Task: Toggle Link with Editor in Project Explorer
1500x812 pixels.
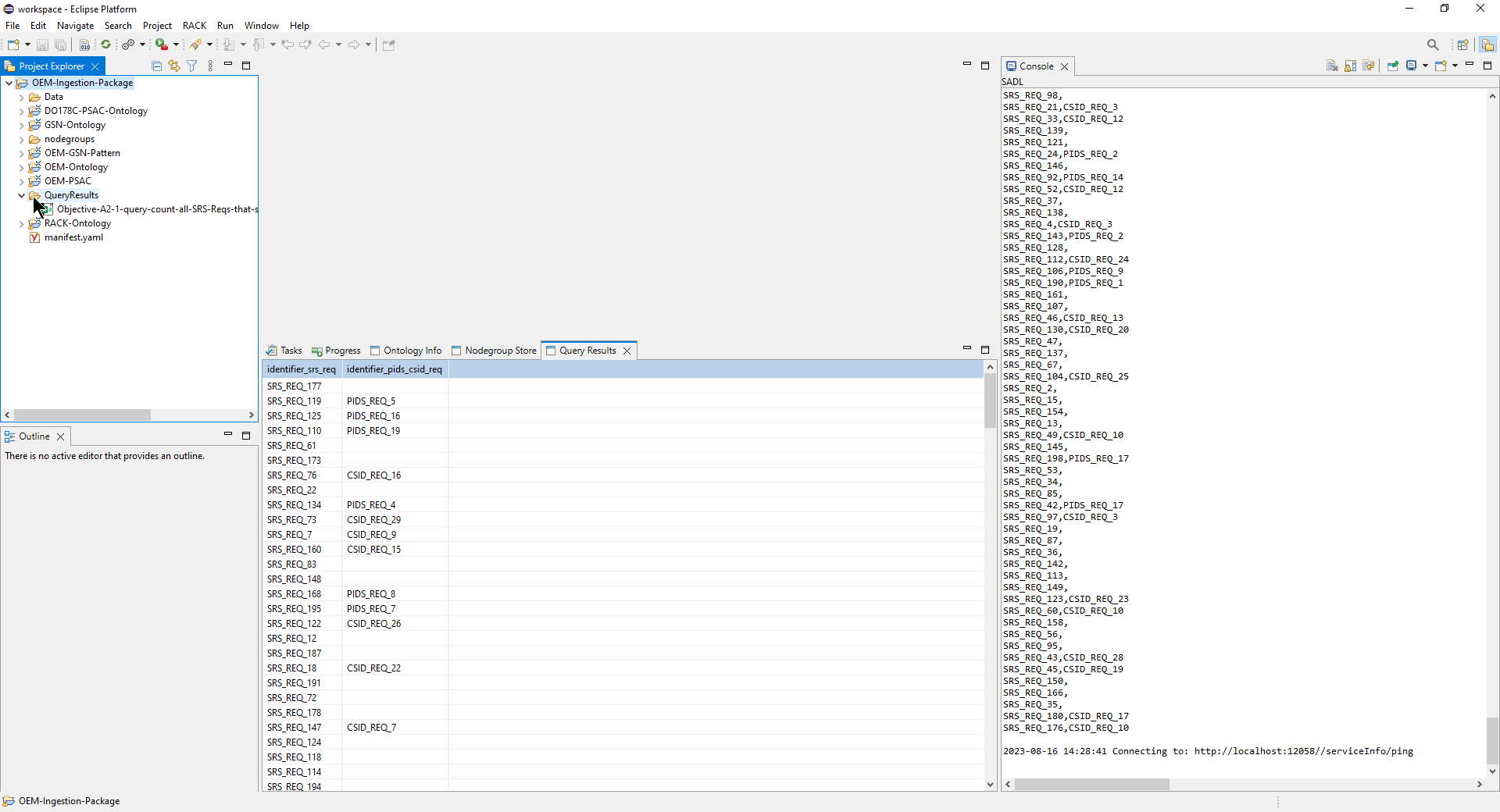Action: click(x=174, y=66)
